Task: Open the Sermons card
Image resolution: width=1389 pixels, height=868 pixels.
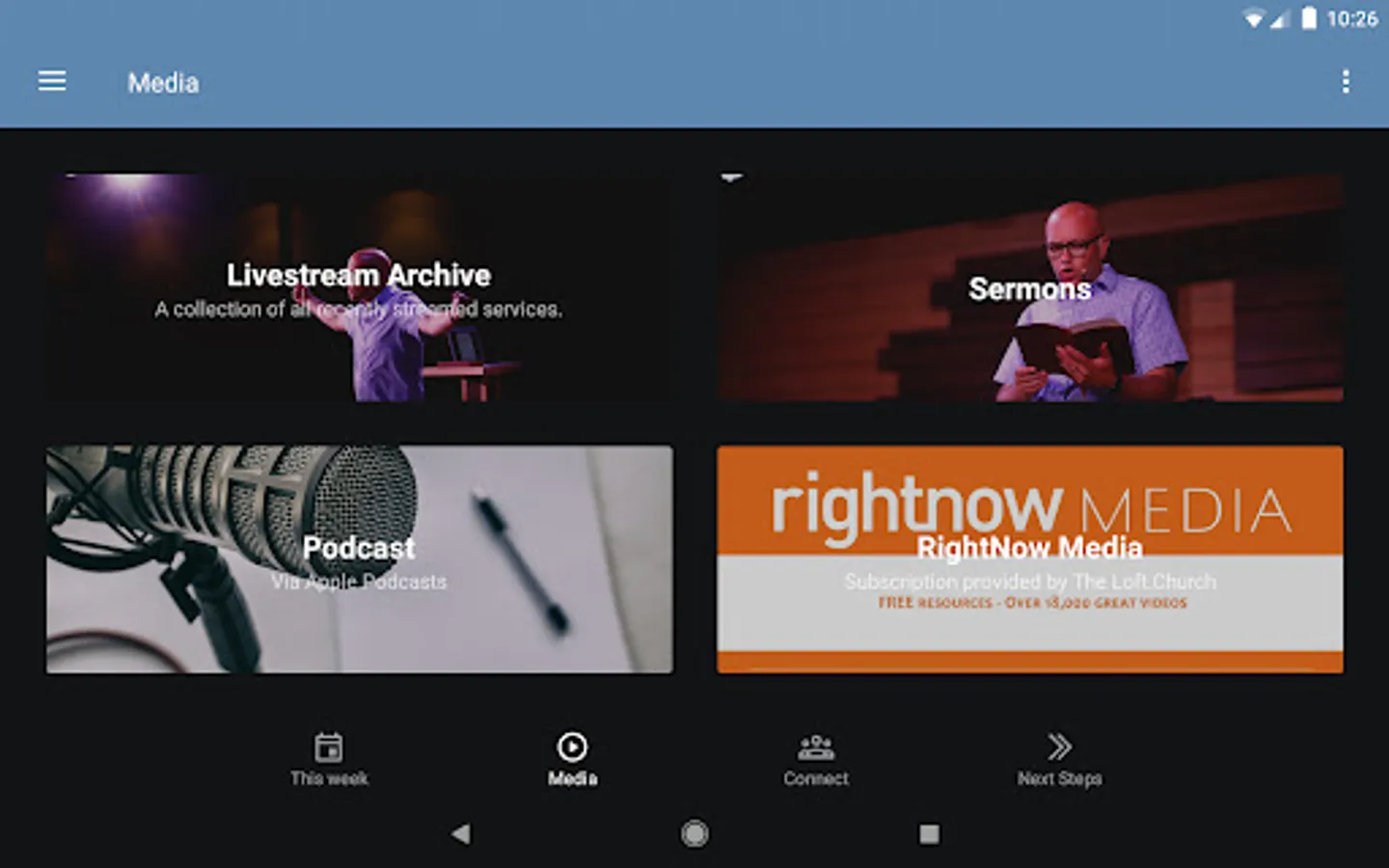Action: 1029,287
